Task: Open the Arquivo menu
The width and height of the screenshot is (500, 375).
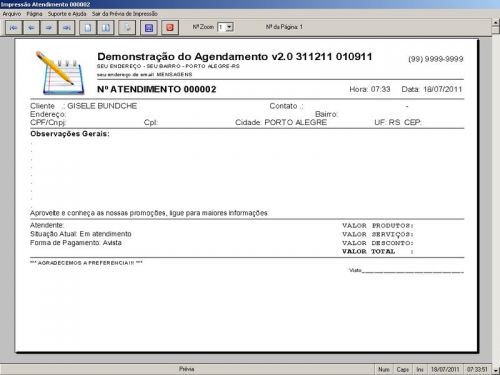Action: (12, 14)
